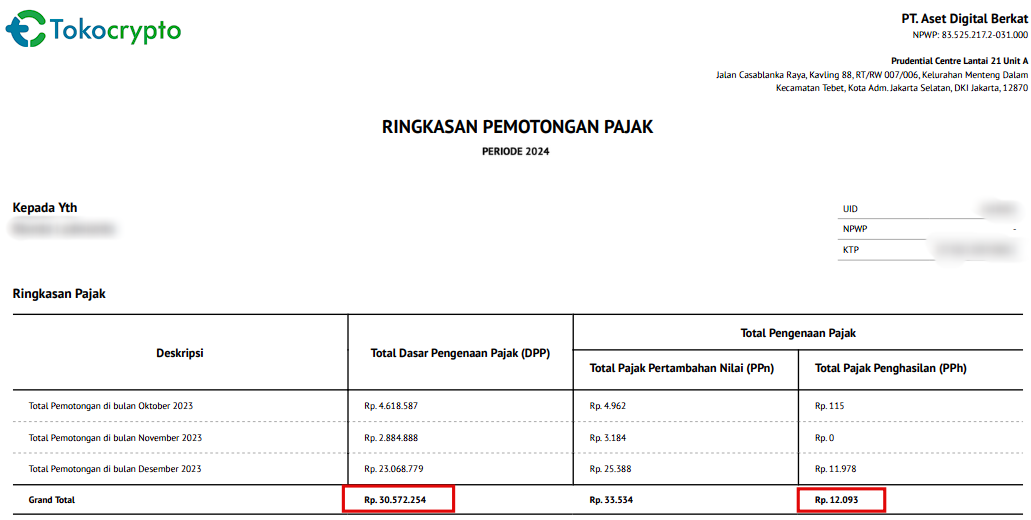Click PPn value Rp. 3.184
The image size is (1031, 520).
[608, 437]
